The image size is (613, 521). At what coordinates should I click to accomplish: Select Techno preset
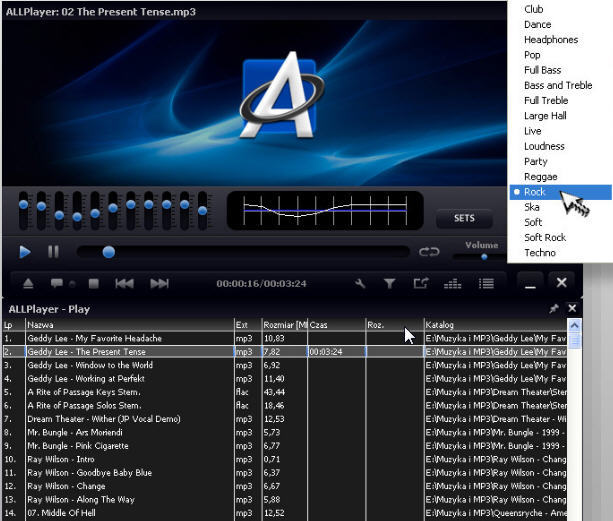pyautogui.click(x=540, y=253)
